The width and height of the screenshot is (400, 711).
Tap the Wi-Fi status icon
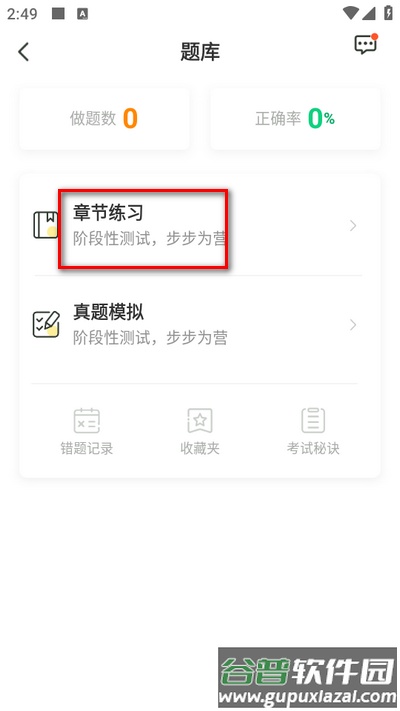click(x=351, y=13)
